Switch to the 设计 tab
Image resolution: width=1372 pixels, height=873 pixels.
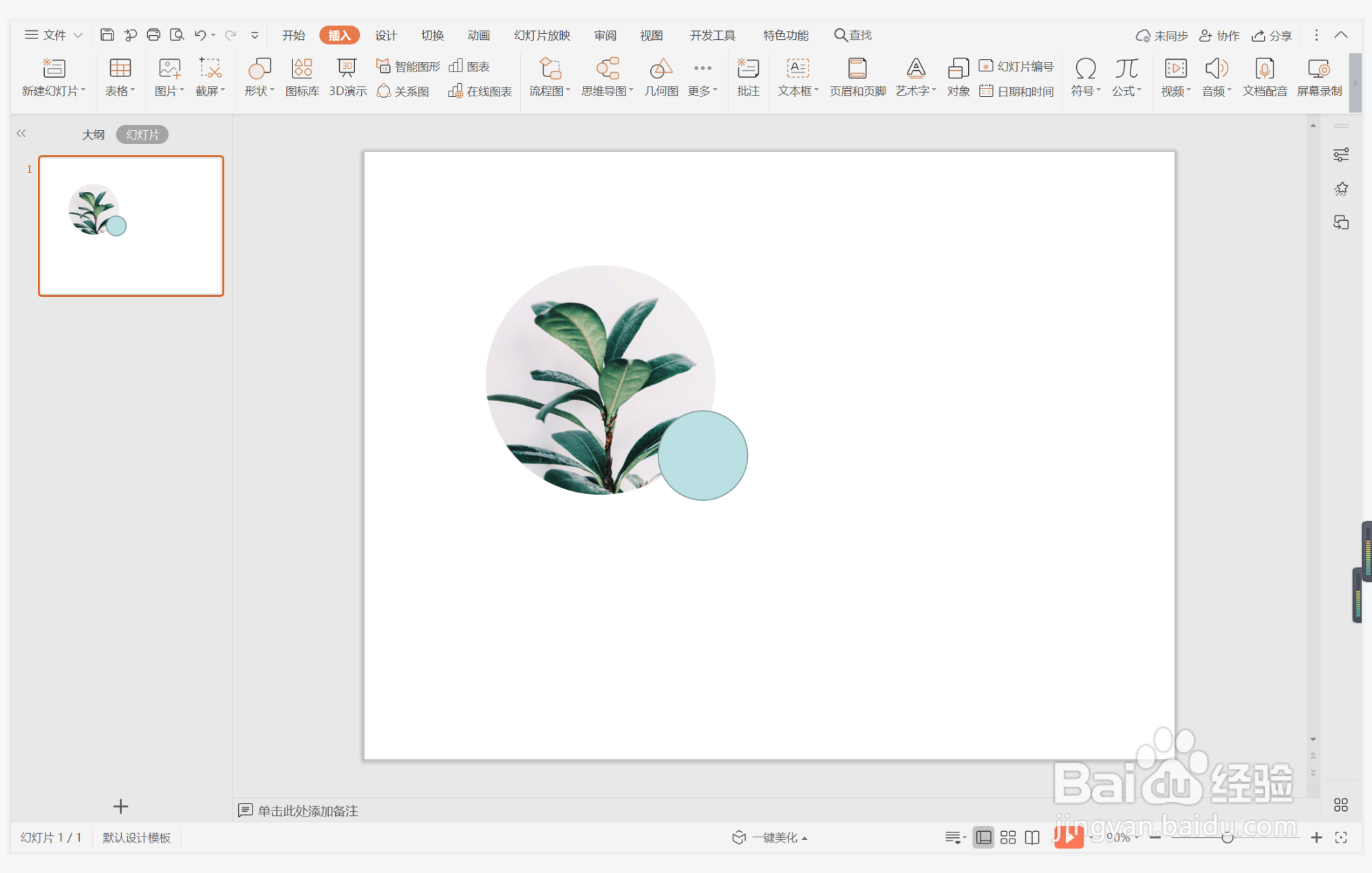tap(385, 35)
